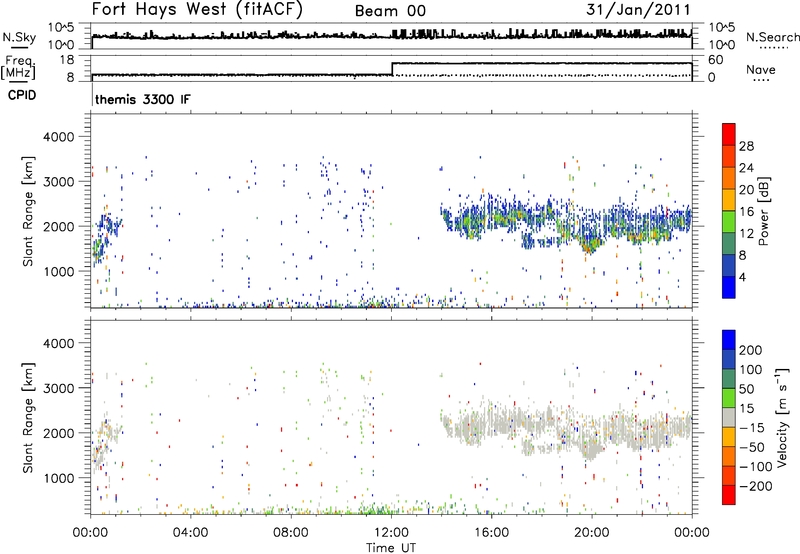Screen dimensions: 800x554
Task: Click the '200' tick on Velocity colorbar
Action: pos(751,350)
